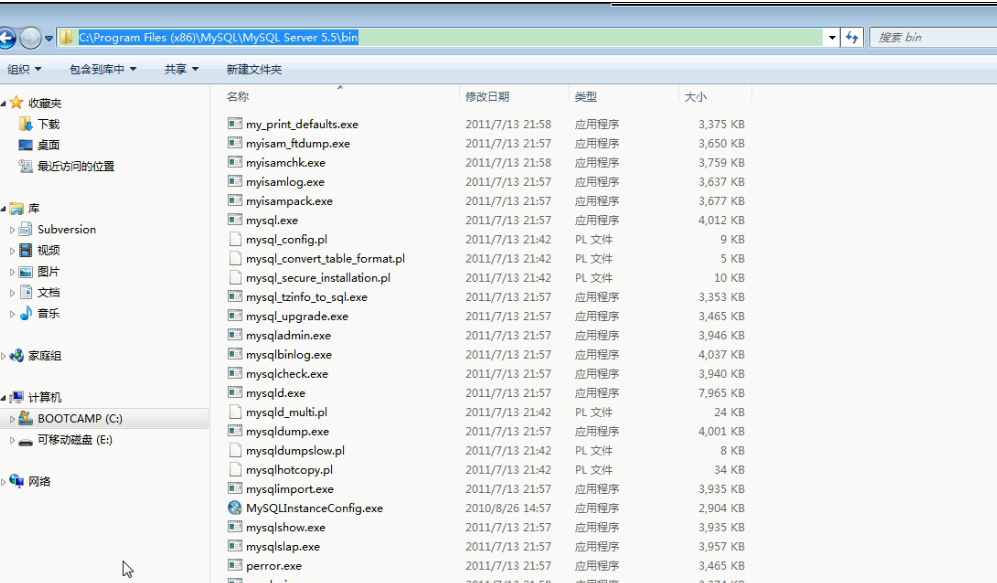997x583 pixels.
Task: Click the 收藏夹 star icon
Action: tap(17, 102)
